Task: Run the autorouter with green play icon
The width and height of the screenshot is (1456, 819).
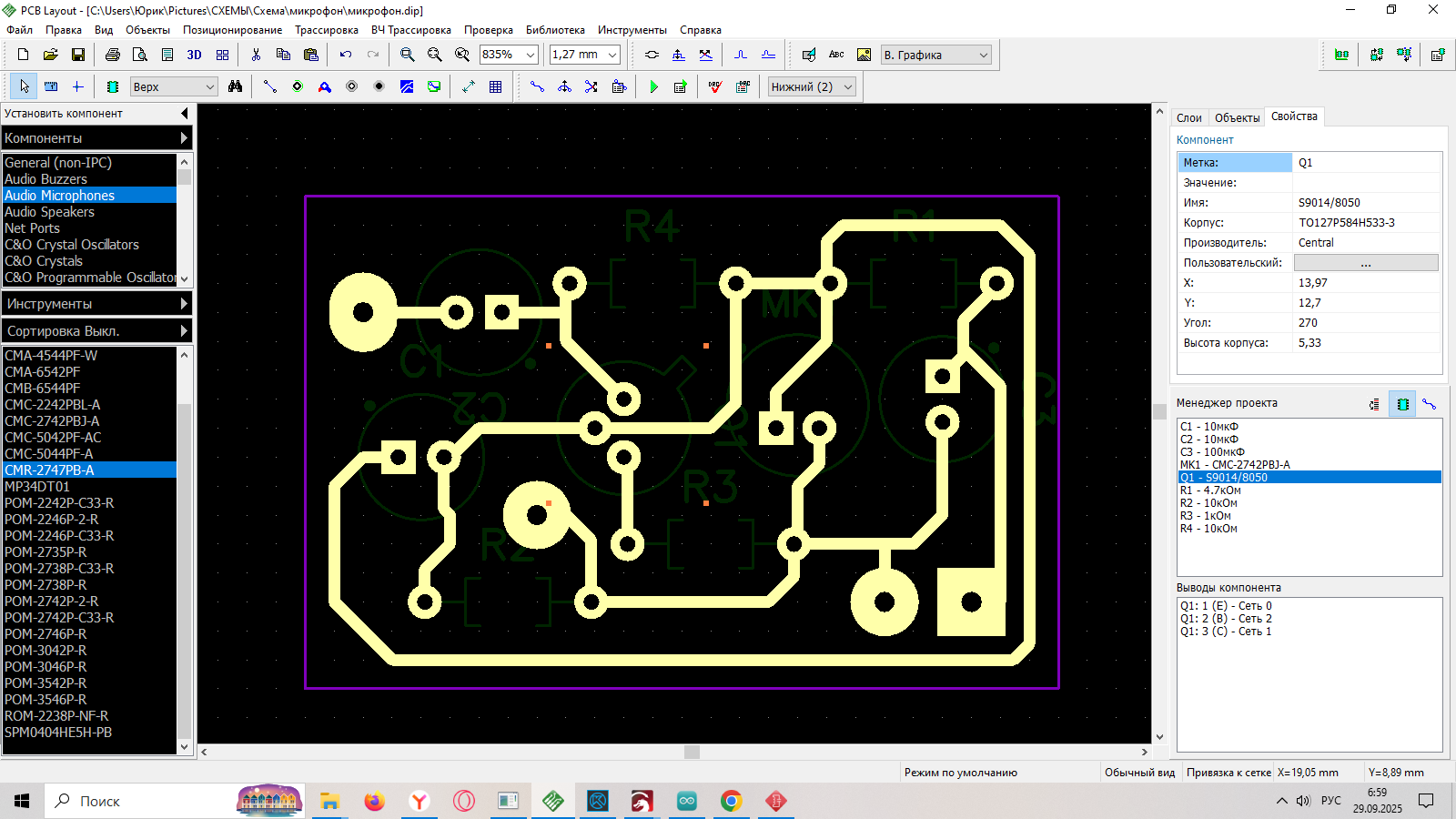Action: pos(653,86)
